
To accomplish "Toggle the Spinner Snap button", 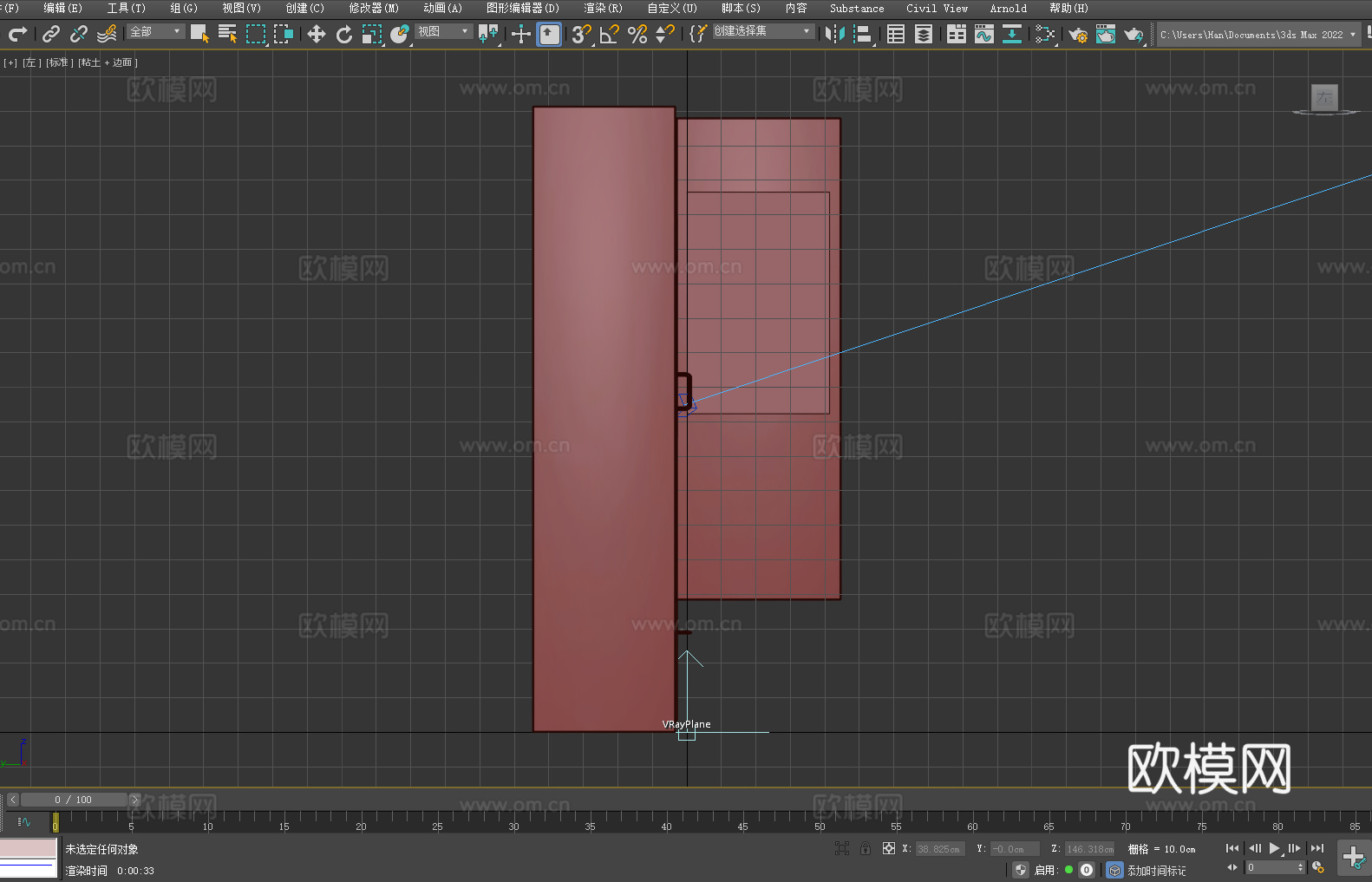I will pos(665,34).
